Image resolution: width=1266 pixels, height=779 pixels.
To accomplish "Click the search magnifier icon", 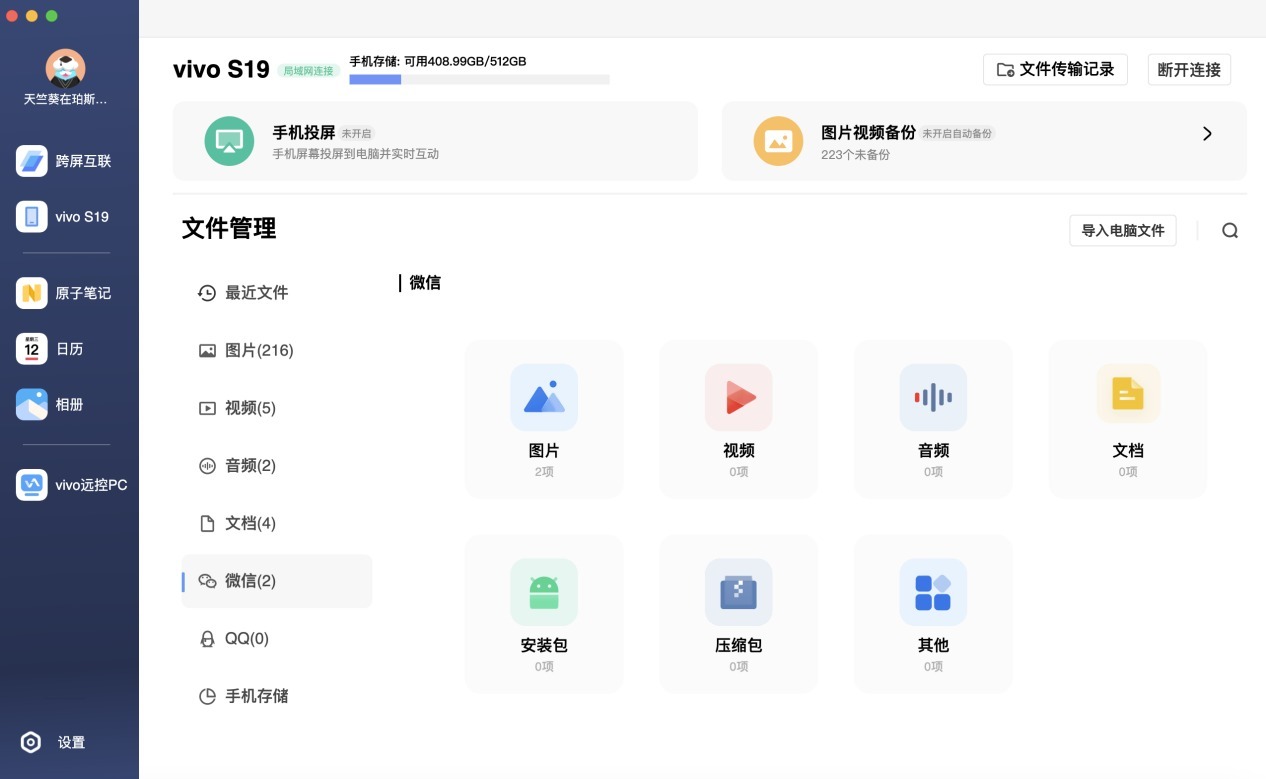I will click(1230, 231).
